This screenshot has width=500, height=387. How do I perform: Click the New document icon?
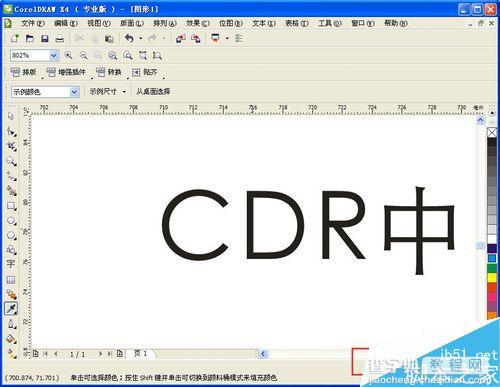15,38
